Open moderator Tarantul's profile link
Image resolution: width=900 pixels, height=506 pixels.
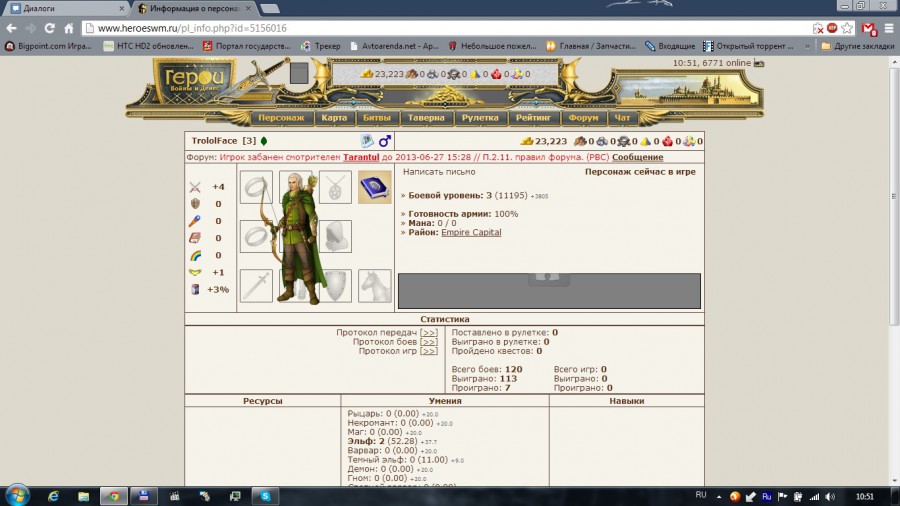[x=361, y=157]
